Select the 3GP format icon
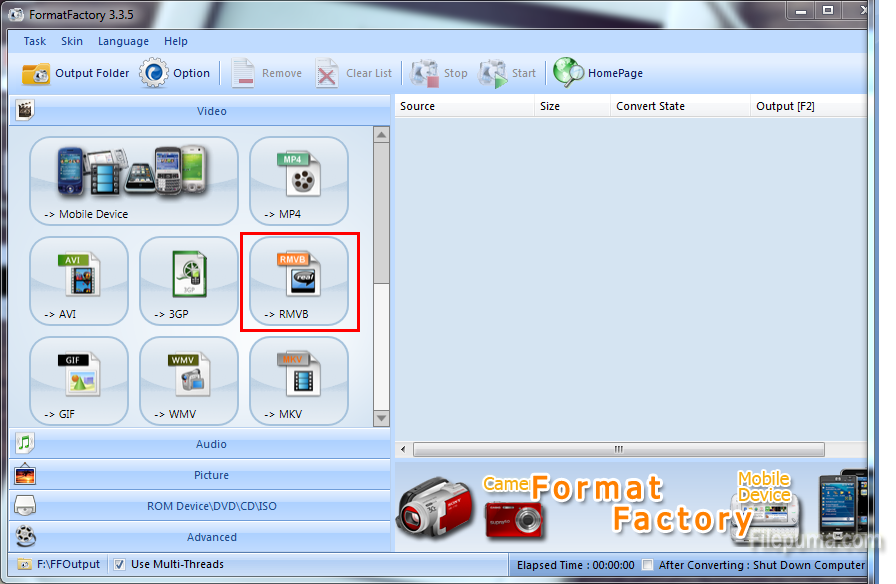 click(x=189, y=280)
